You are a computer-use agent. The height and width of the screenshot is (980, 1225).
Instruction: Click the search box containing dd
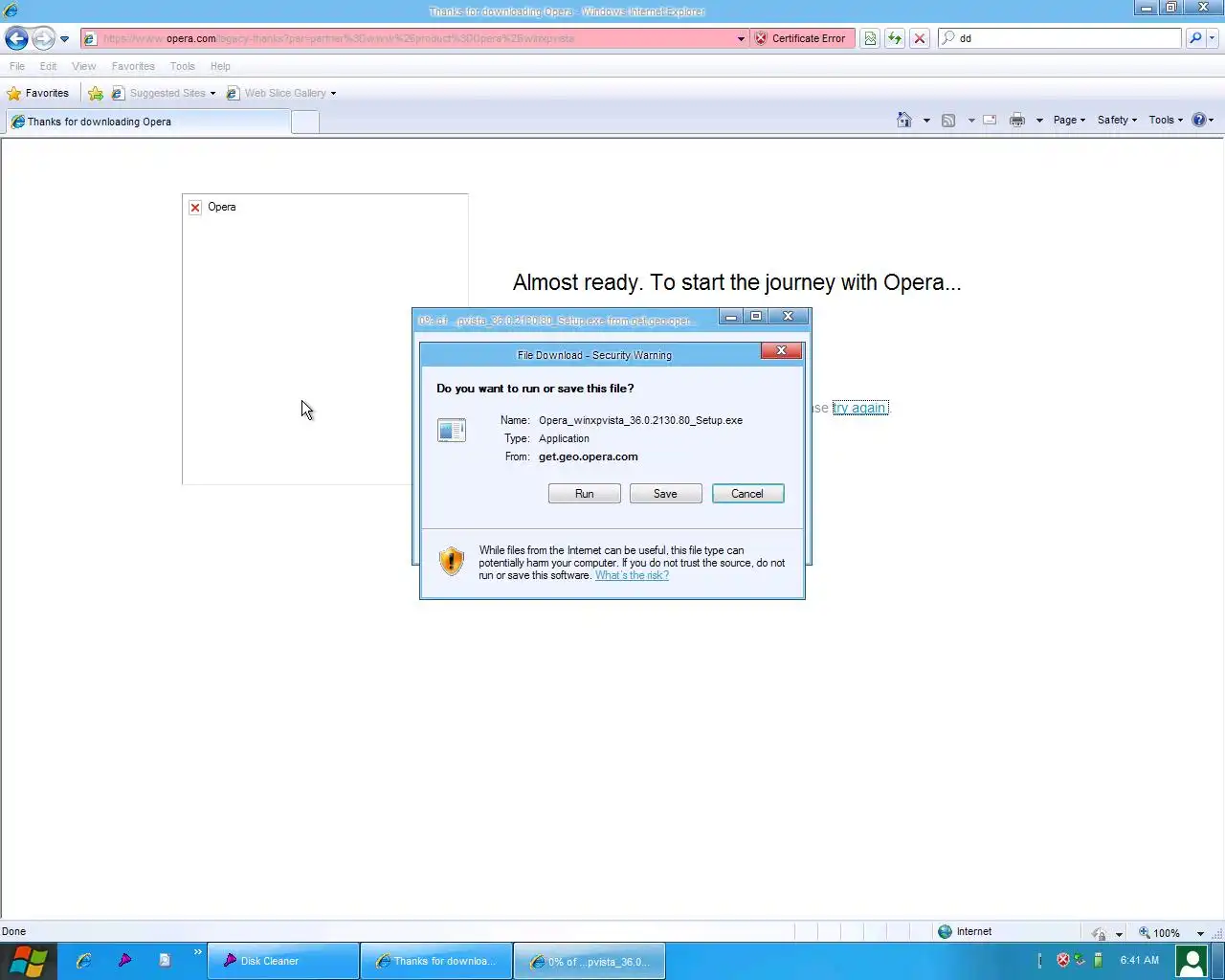(x=1060, y=38)
